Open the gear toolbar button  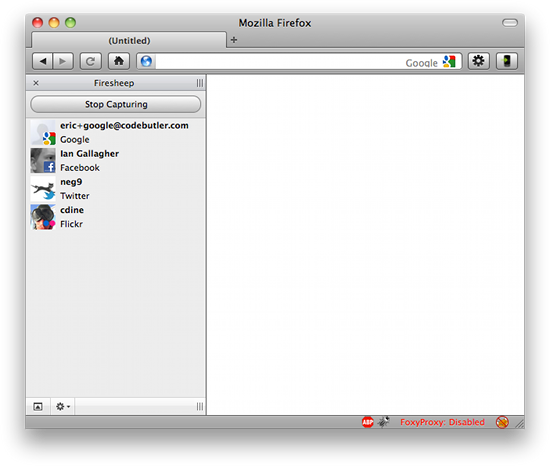[x=478, y=61]
